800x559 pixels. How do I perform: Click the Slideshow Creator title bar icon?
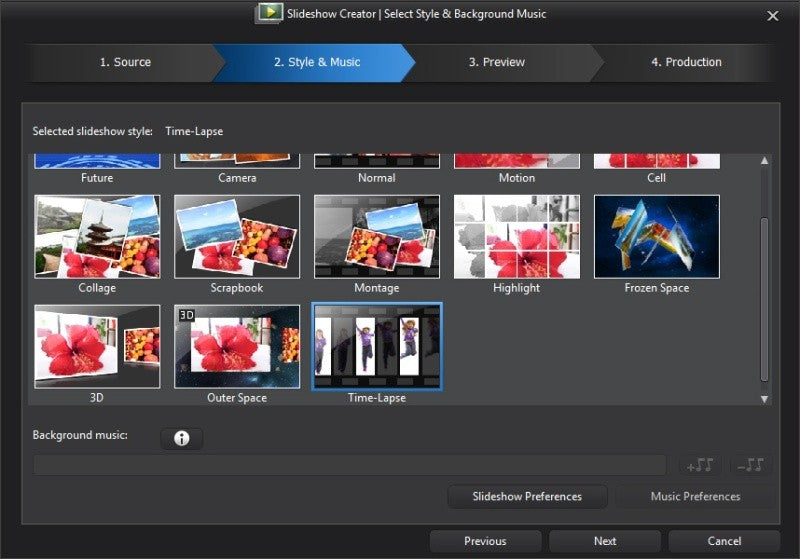coord(269,13)
